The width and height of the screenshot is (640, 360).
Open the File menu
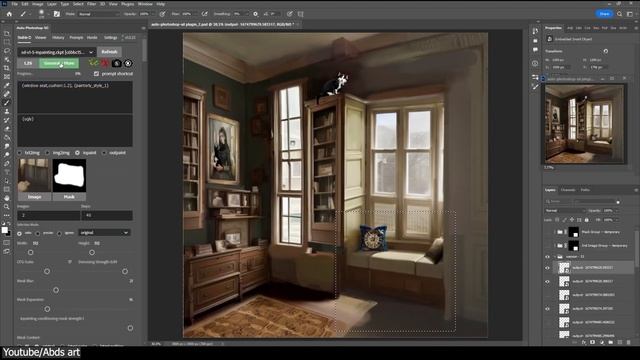pyautogui.click(x=15, y=4)
